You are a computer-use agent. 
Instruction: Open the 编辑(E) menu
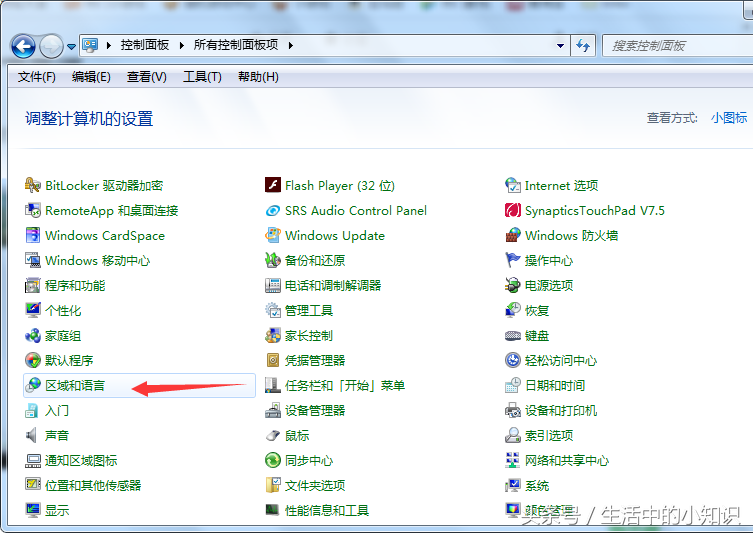click(91, 77)
